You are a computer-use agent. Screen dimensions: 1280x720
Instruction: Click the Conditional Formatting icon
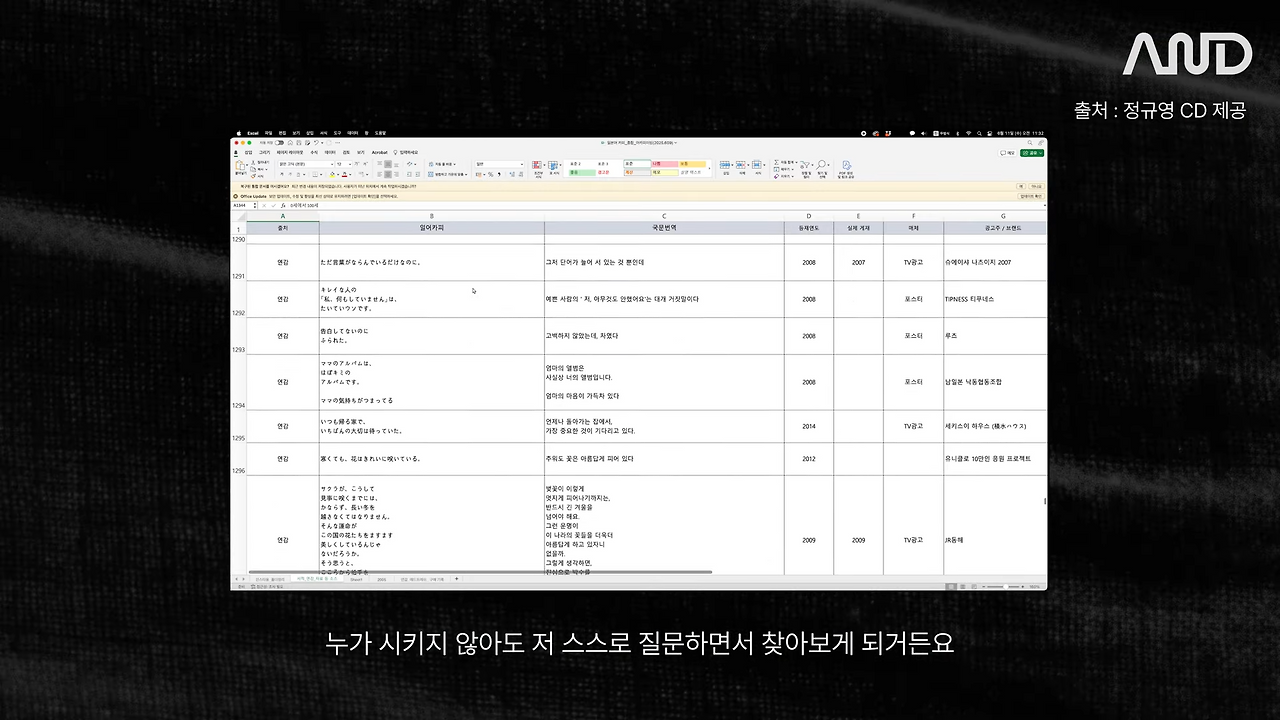[x=537, y=166]
